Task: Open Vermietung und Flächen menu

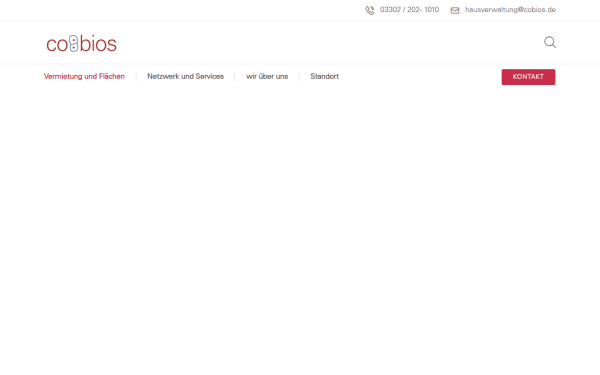Action: [84, 77]
